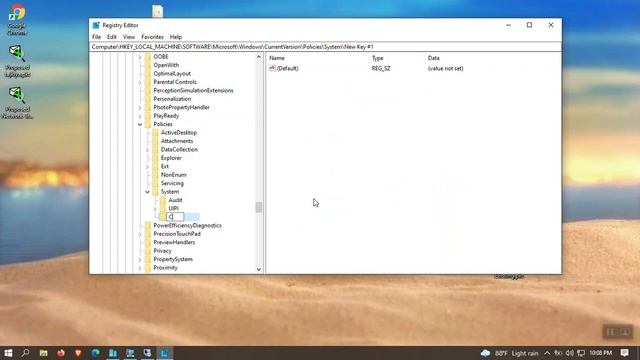Viewport: 640px width, 360px height.
Task: Select the PerceptionSimulationExtensions key
Action: (193, 90)
